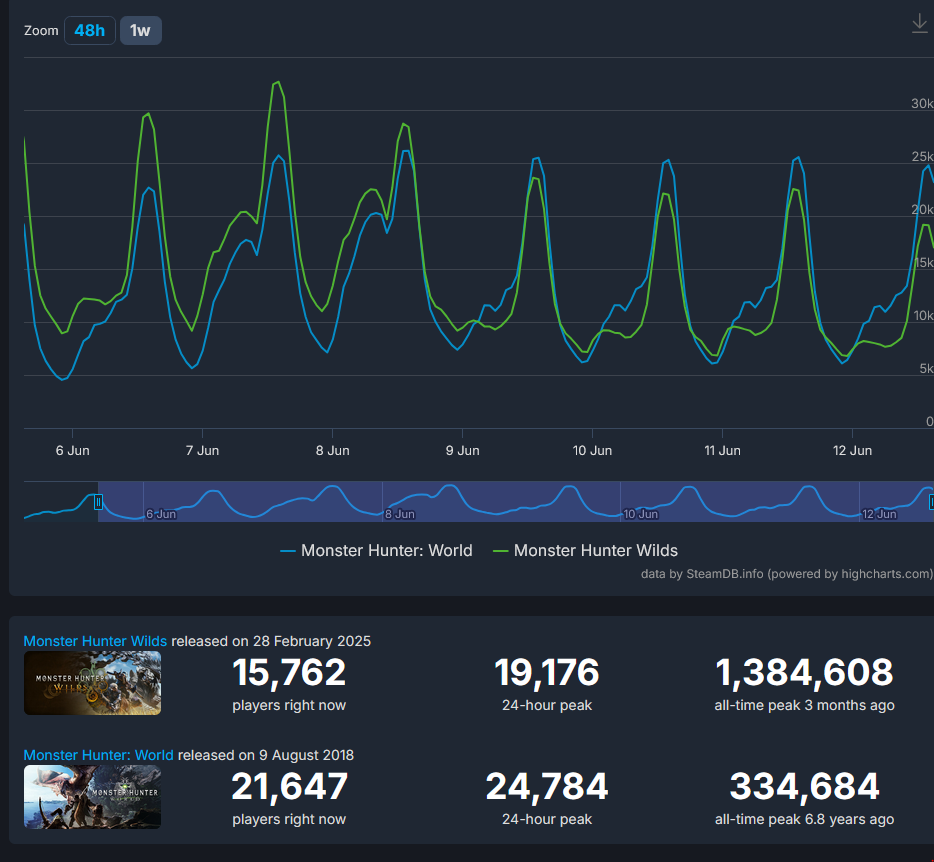Click "24-hour peak" label under 24,784
Screen dimensions: 934x862
tap(547, 819)
